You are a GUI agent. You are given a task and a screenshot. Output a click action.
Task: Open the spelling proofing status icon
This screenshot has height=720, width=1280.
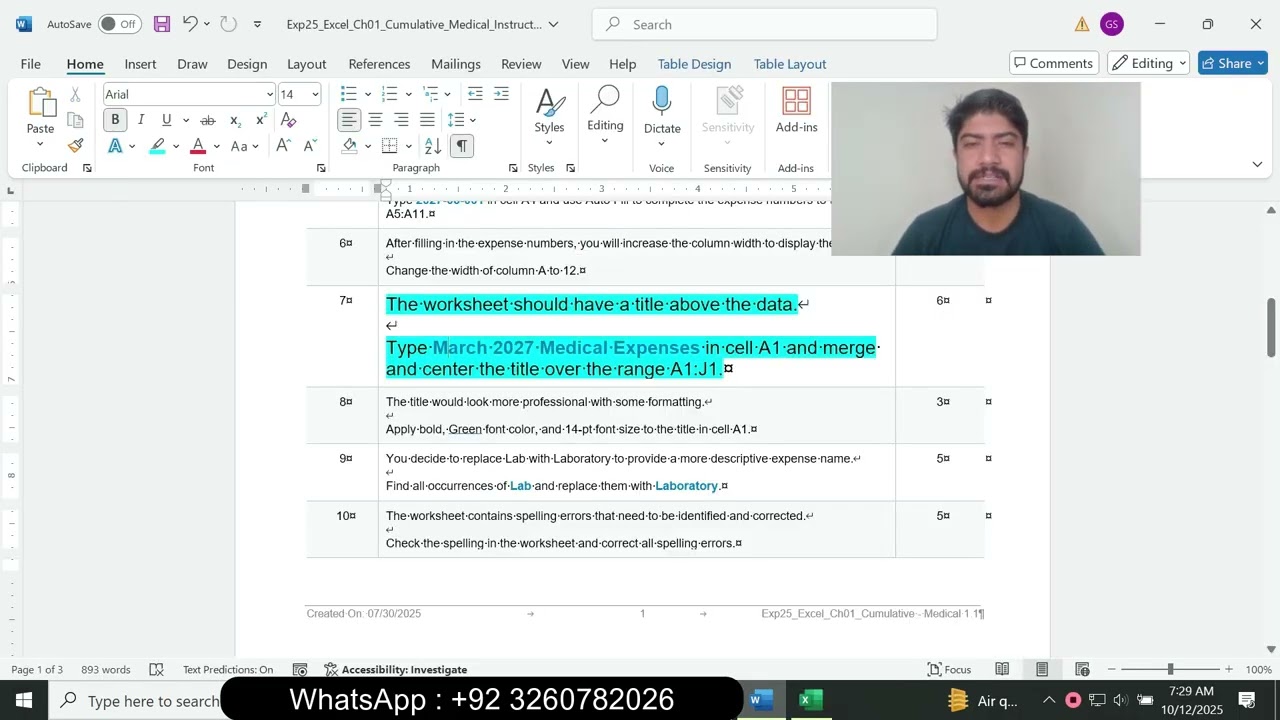[156, 669]
